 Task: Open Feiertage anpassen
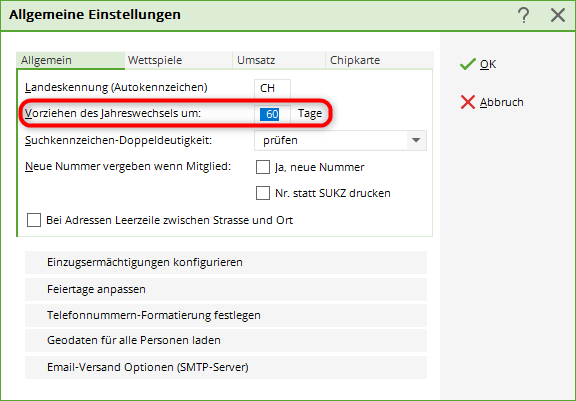226,289
